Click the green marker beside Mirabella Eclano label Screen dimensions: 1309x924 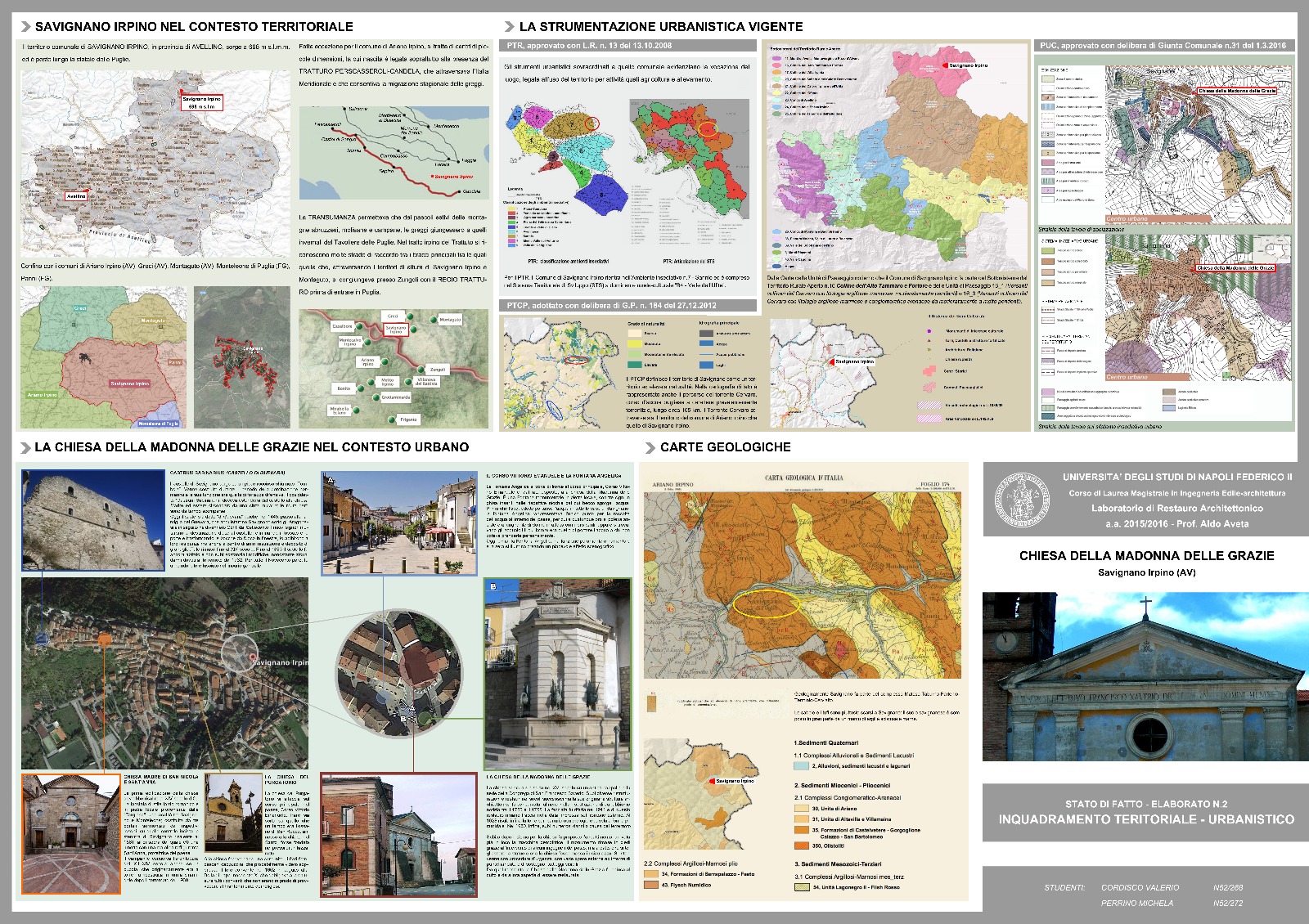pyautogui.click(x=356, y=410)
